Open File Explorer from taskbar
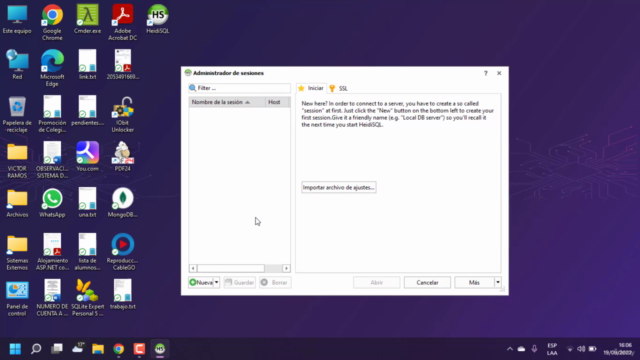640x360 pixels. click(98, 349)
